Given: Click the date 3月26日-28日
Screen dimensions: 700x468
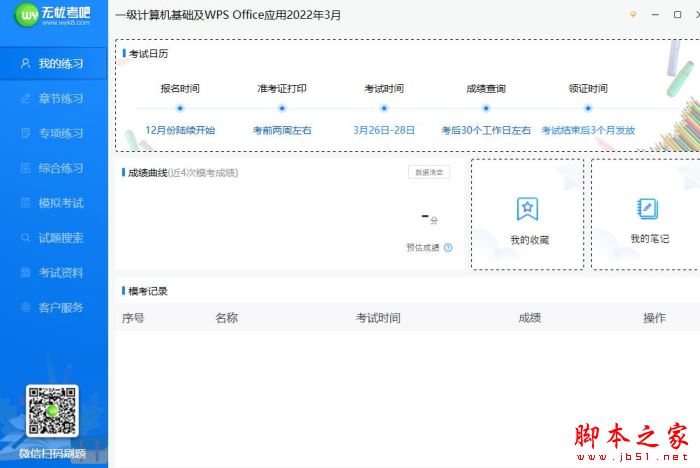Looking at the screenshot, I should [384, 130].
